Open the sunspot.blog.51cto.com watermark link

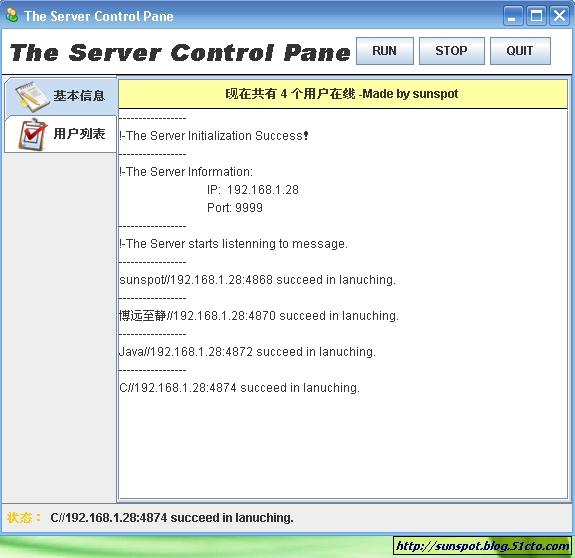point(483,546)
